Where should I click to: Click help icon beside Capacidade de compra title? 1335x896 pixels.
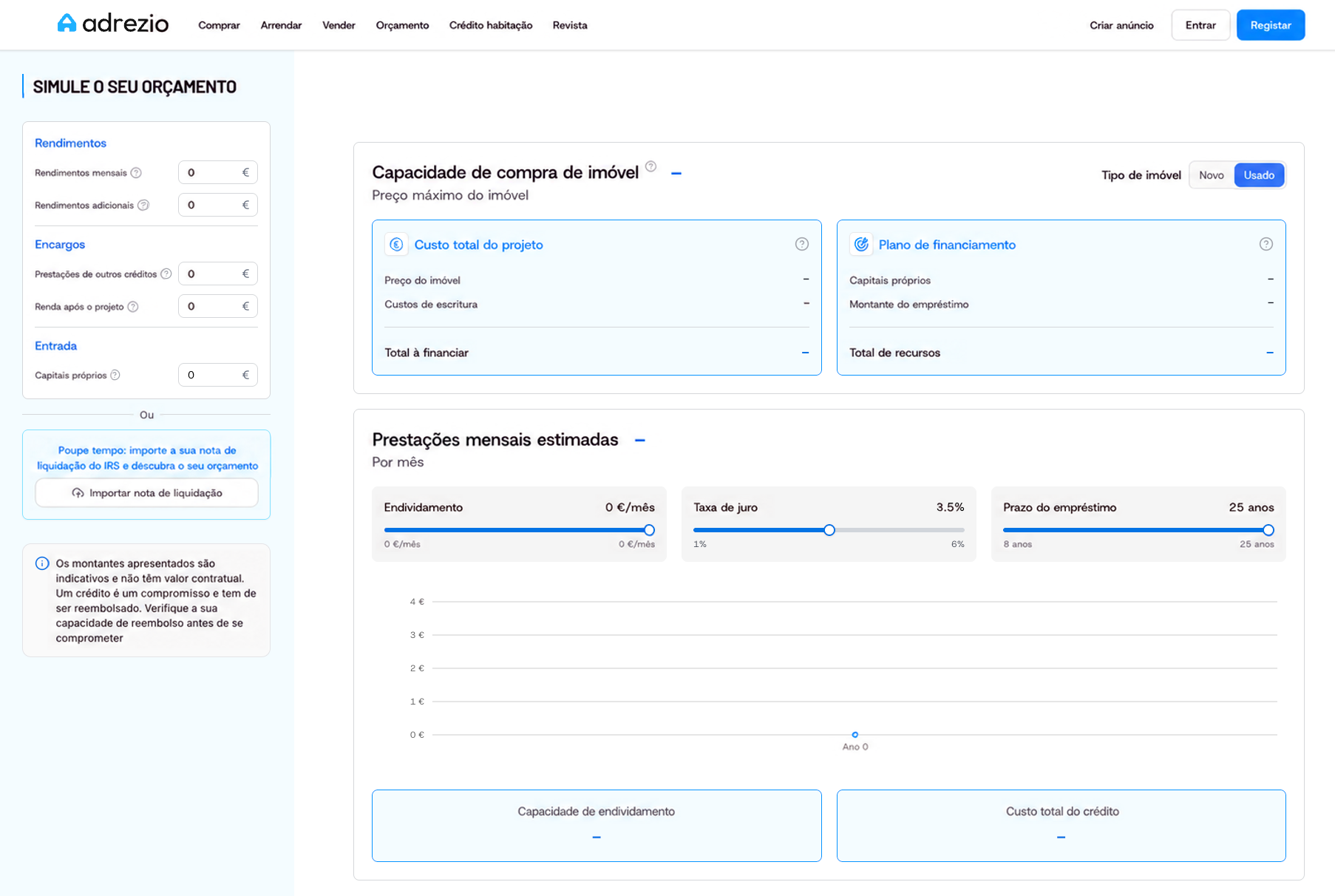coord(650,166)
